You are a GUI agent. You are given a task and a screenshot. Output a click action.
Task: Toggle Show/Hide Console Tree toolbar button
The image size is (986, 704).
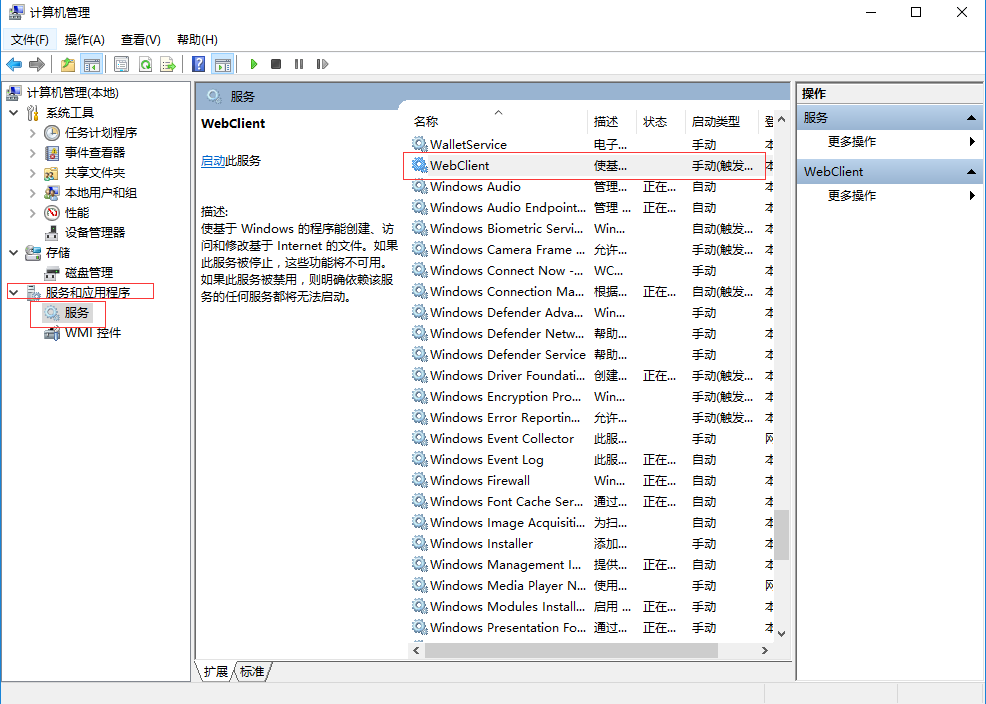click(x=92, y=64)
